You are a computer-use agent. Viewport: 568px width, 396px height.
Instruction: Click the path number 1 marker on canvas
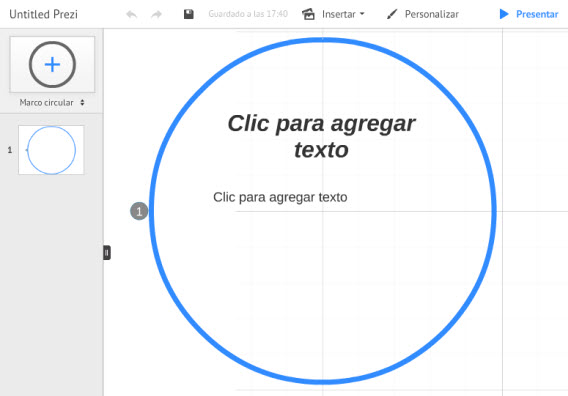(139, 211)
